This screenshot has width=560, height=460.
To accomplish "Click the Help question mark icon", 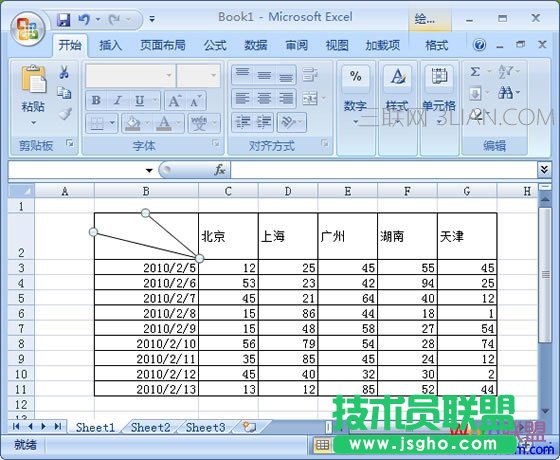I will point(479,45).
